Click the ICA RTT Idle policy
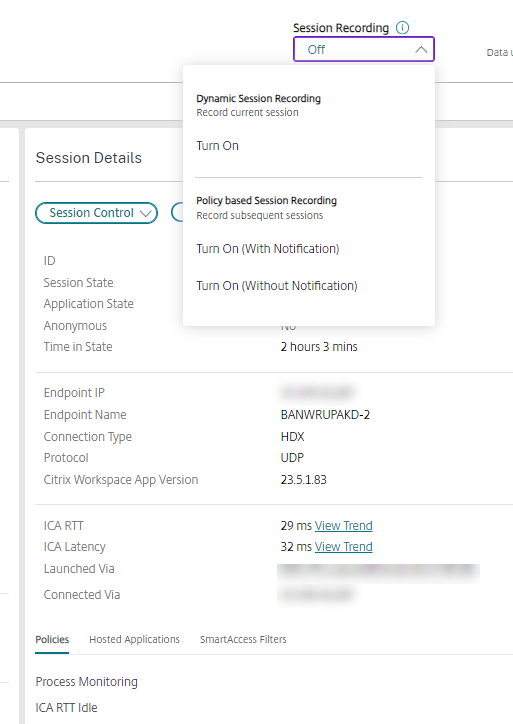This screenshot has height=724, width=513. pyautogui.click(x=66, y=707)
